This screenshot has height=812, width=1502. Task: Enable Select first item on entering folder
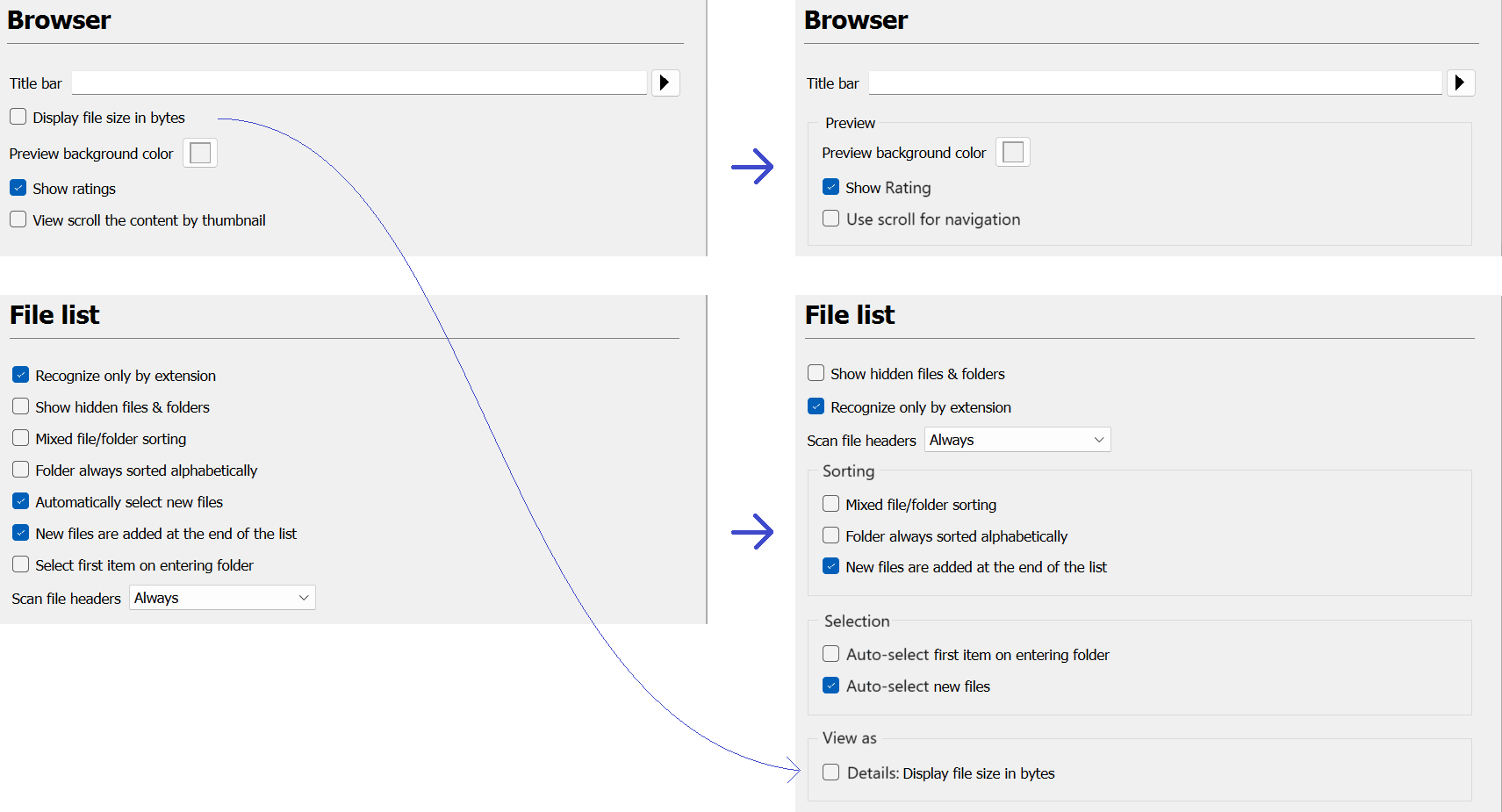(21, 564)
